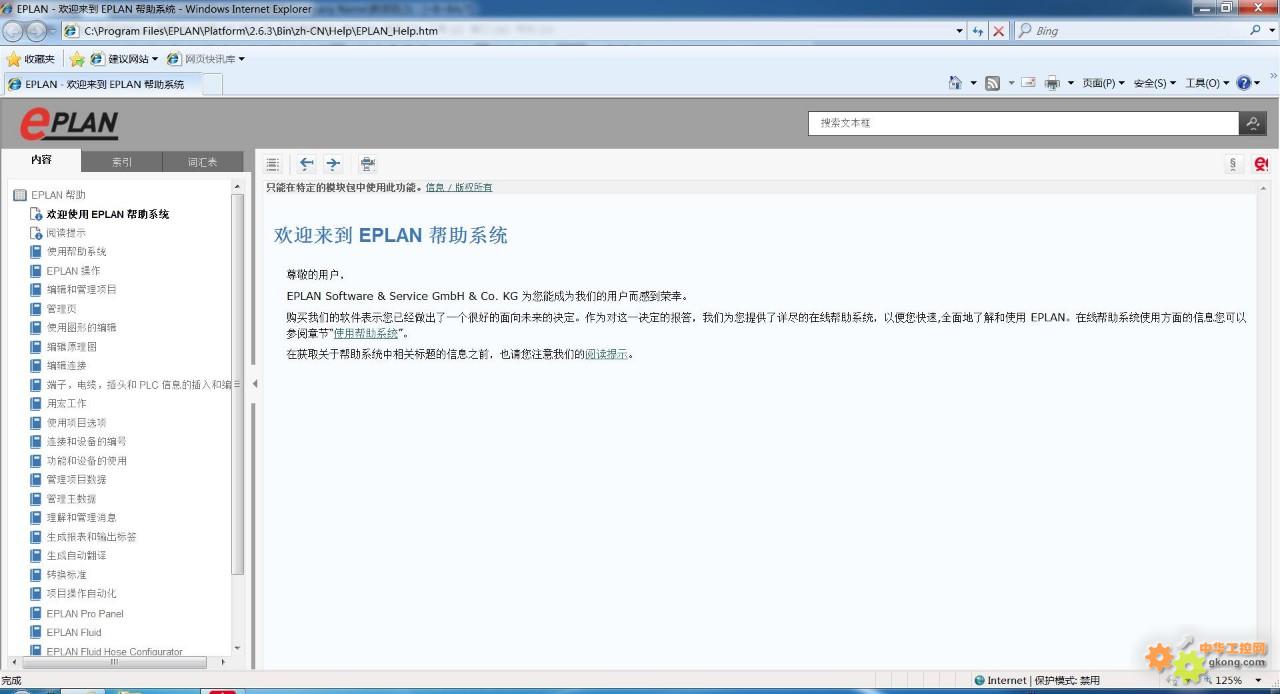Open the 编辑和管理项目 tree item

(82, 289)
